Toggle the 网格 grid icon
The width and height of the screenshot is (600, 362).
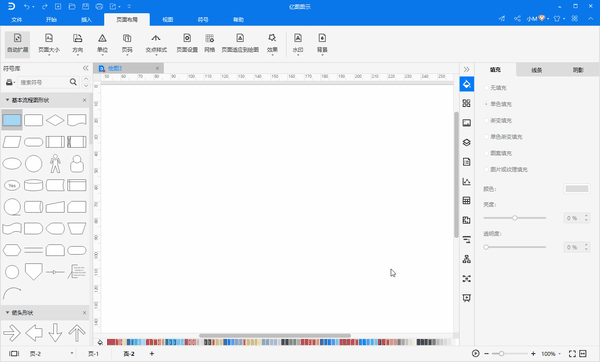210,43
